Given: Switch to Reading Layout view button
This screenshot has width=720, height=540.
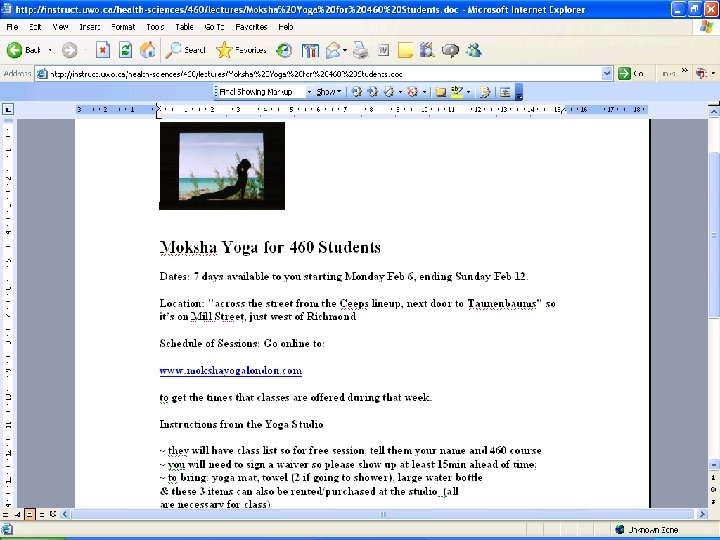Looking at the screenshot, I should tap(53, 515).
